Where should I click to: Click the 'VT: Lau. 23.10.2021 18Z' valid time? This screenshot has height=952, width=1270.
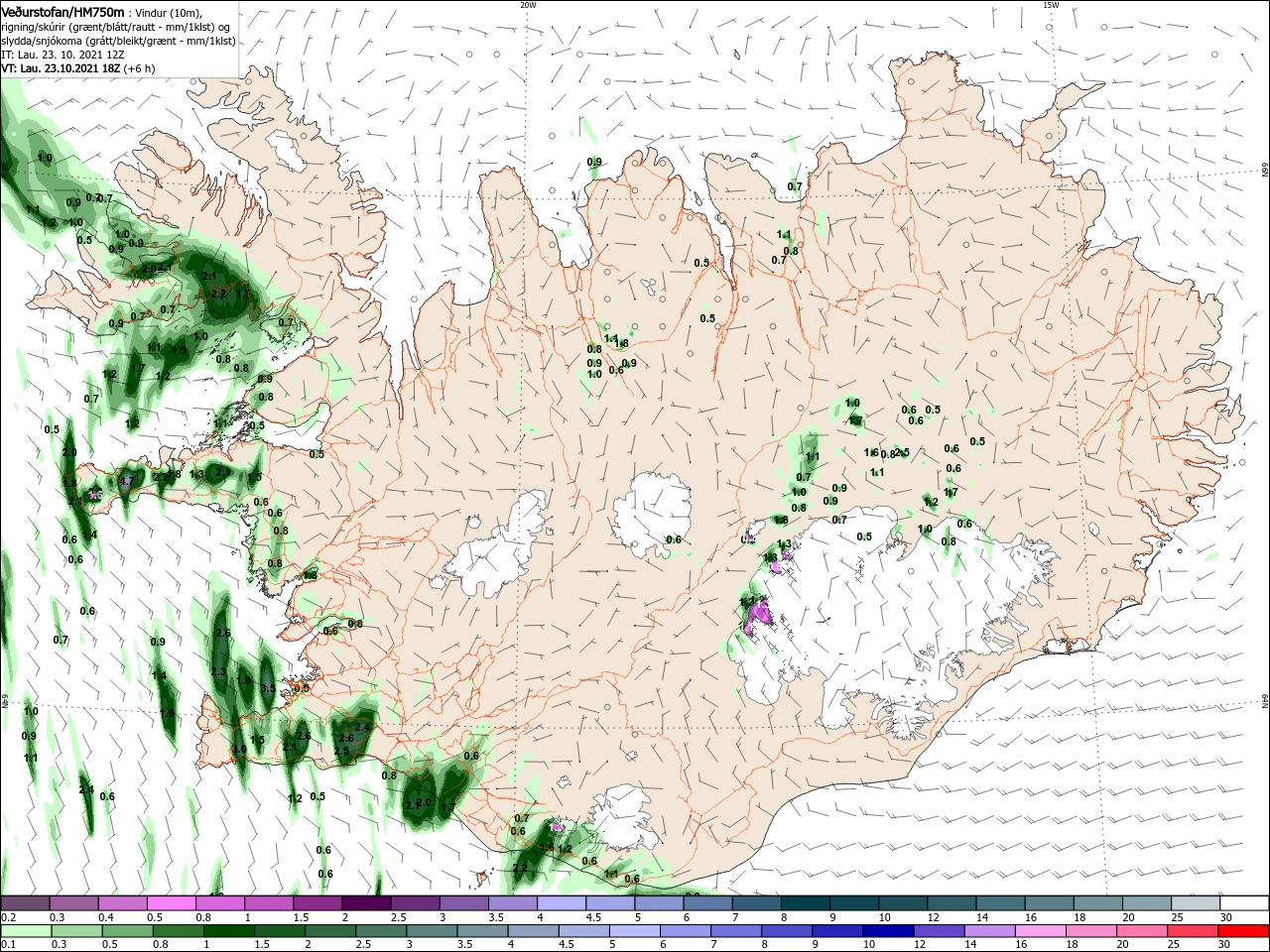pos(61,68)
